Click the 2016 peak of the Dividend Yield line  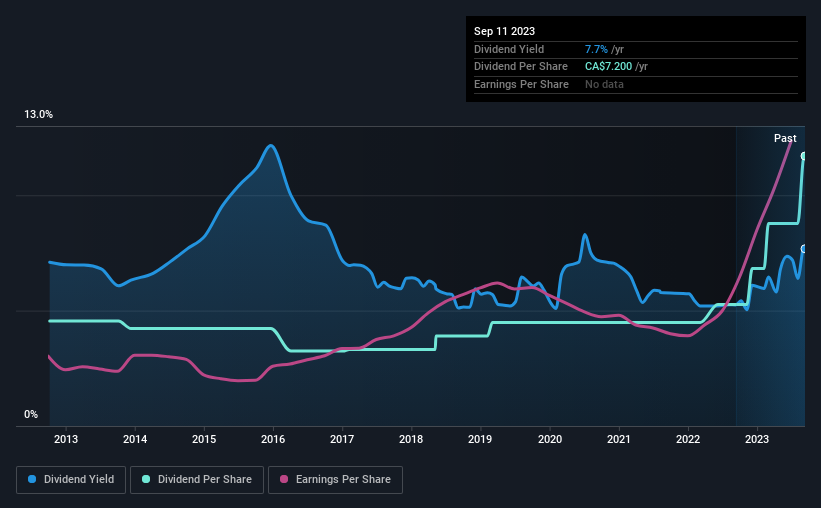271,146
